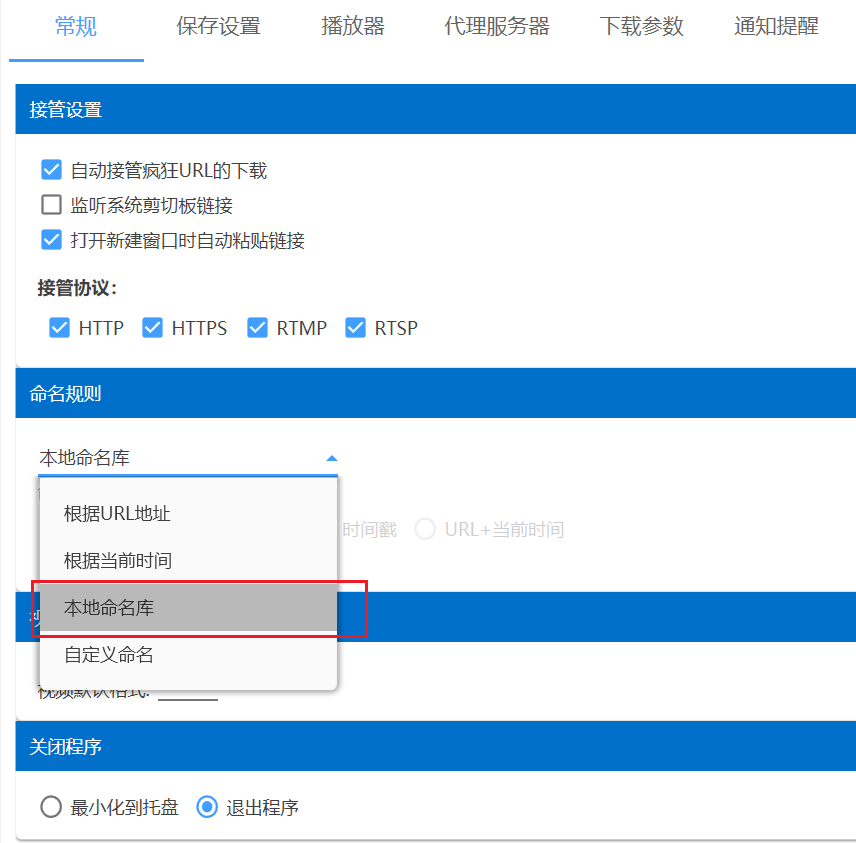
Task: Toggle the HTTPS protocol checkbox
Action: 152,328
